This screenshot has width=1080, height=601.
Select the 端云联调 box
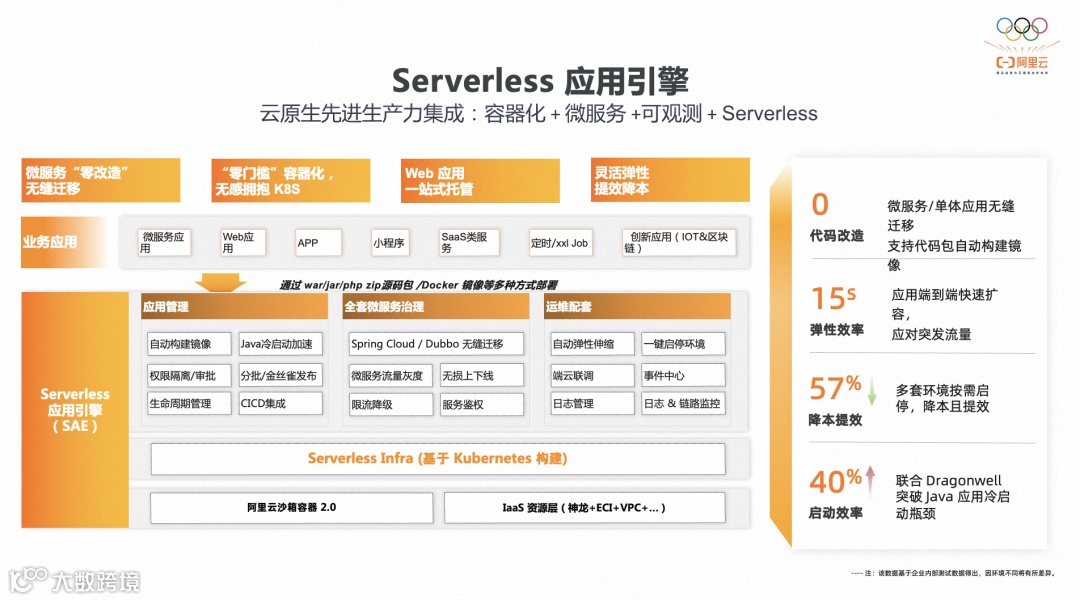(592, 375)
